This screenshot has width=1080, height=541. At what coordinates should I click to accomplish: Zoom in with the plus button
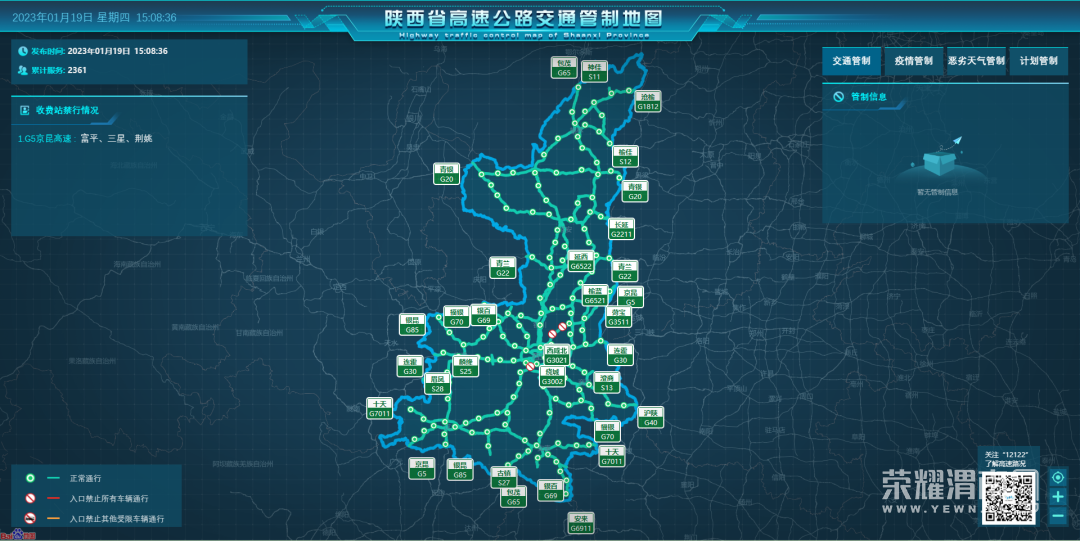(x=1057, y=496)
